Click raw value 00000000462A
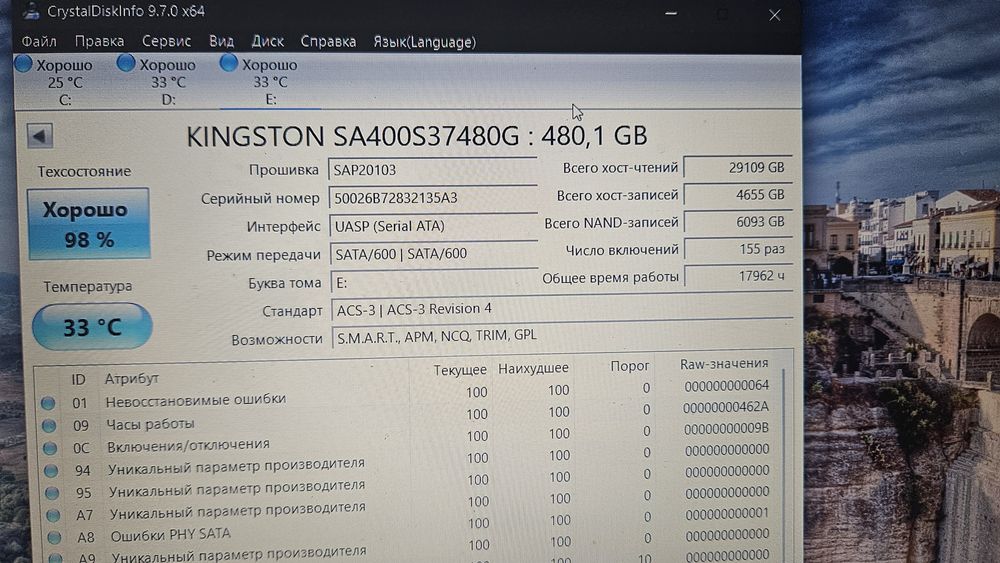 [x=726, y=407]
